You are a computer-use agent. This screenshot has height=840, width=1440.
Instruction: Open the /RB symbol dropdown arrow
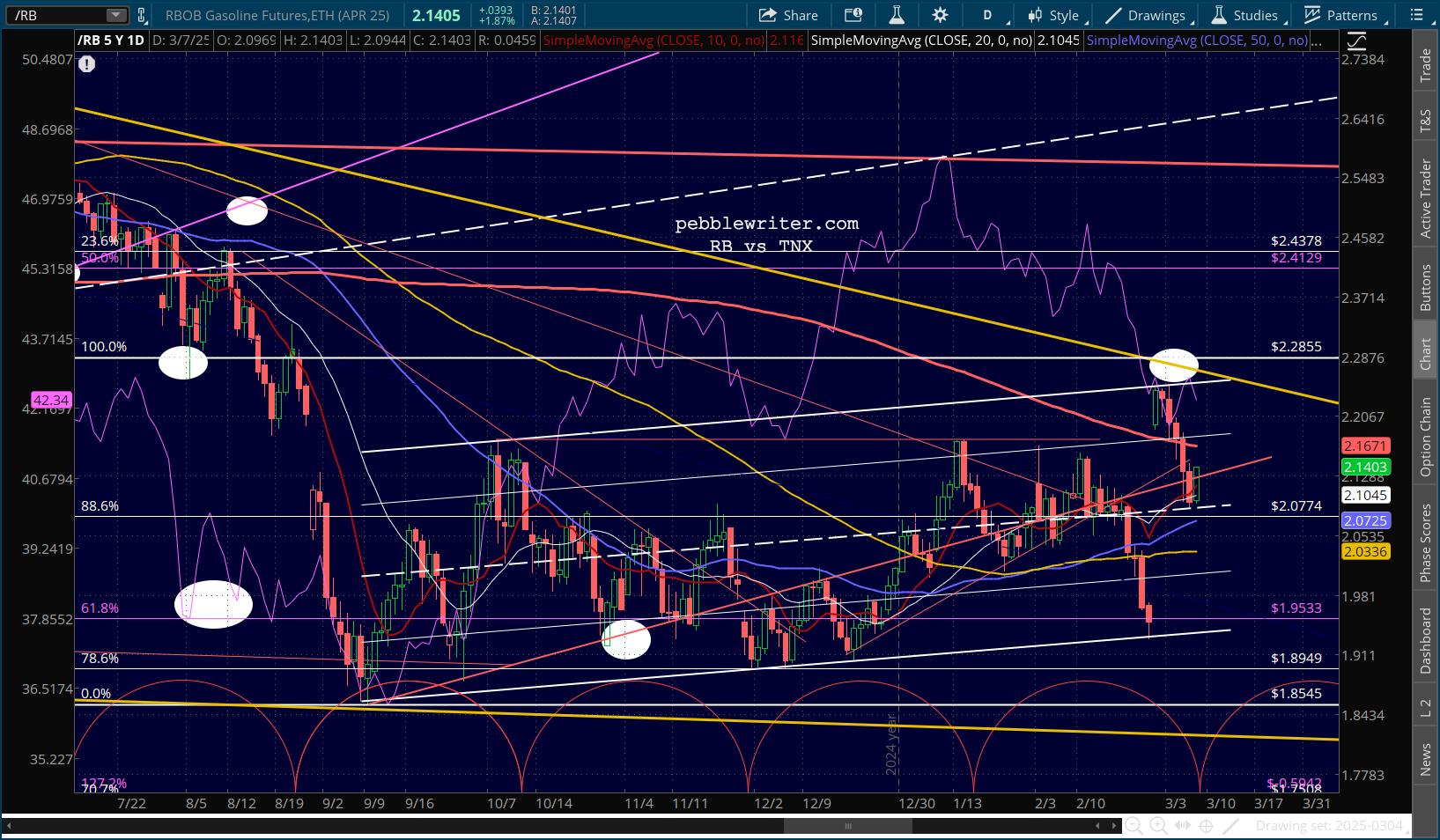116,15
